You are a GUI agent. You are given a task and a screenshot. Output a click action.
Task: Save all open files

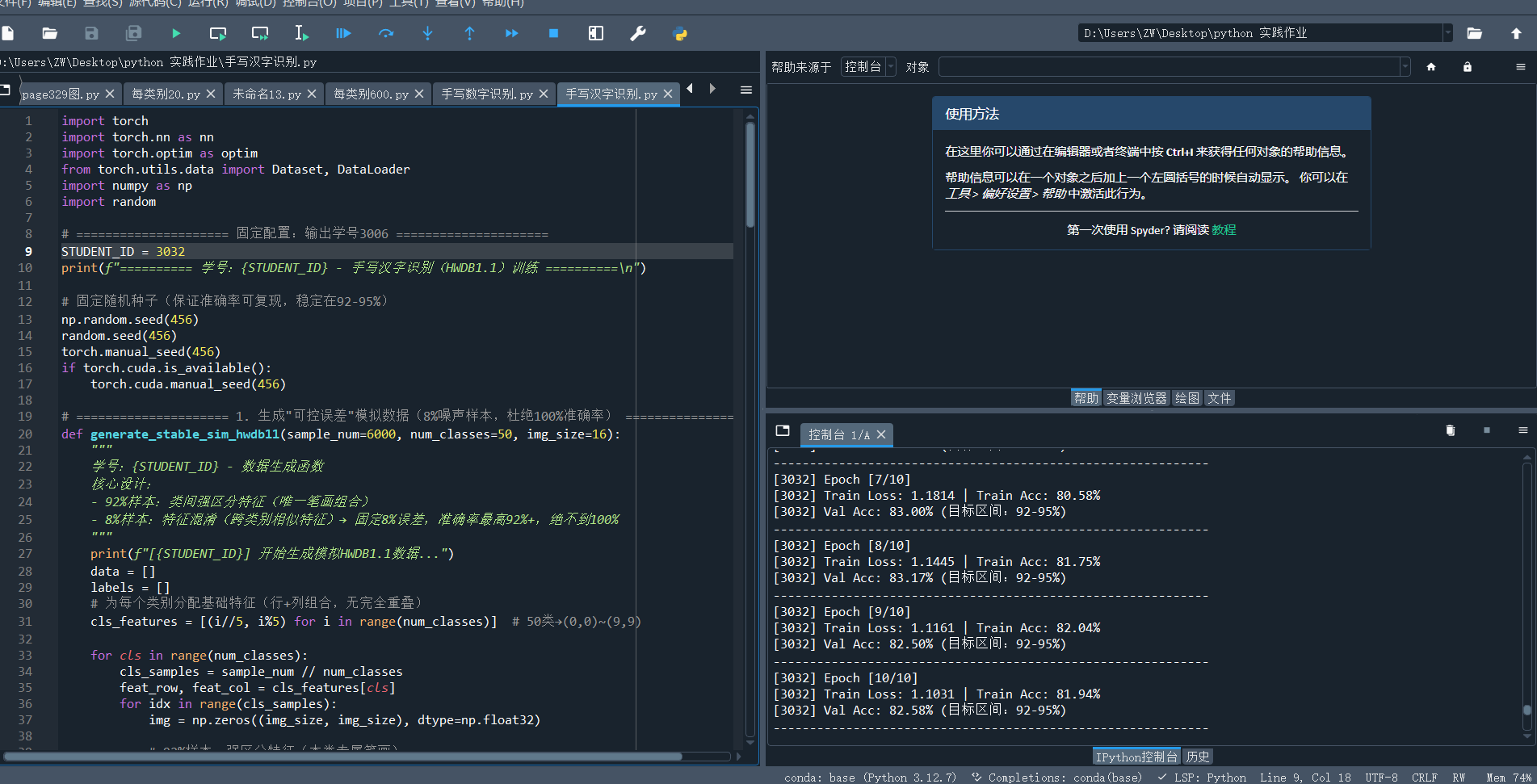pyautogui.click(x=133, y=33)
